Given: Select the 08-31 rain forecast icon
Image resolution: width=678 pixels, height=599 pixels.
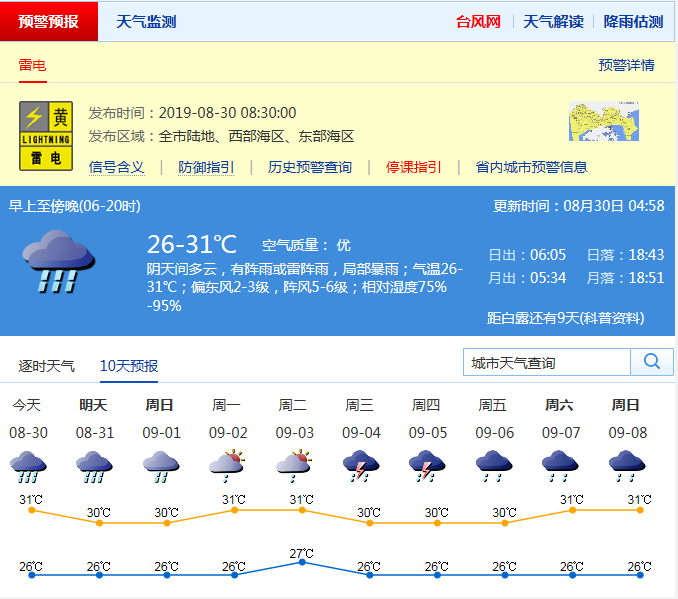Looking at the screenshot, I should pyautogui.click(x=94, y=468).
